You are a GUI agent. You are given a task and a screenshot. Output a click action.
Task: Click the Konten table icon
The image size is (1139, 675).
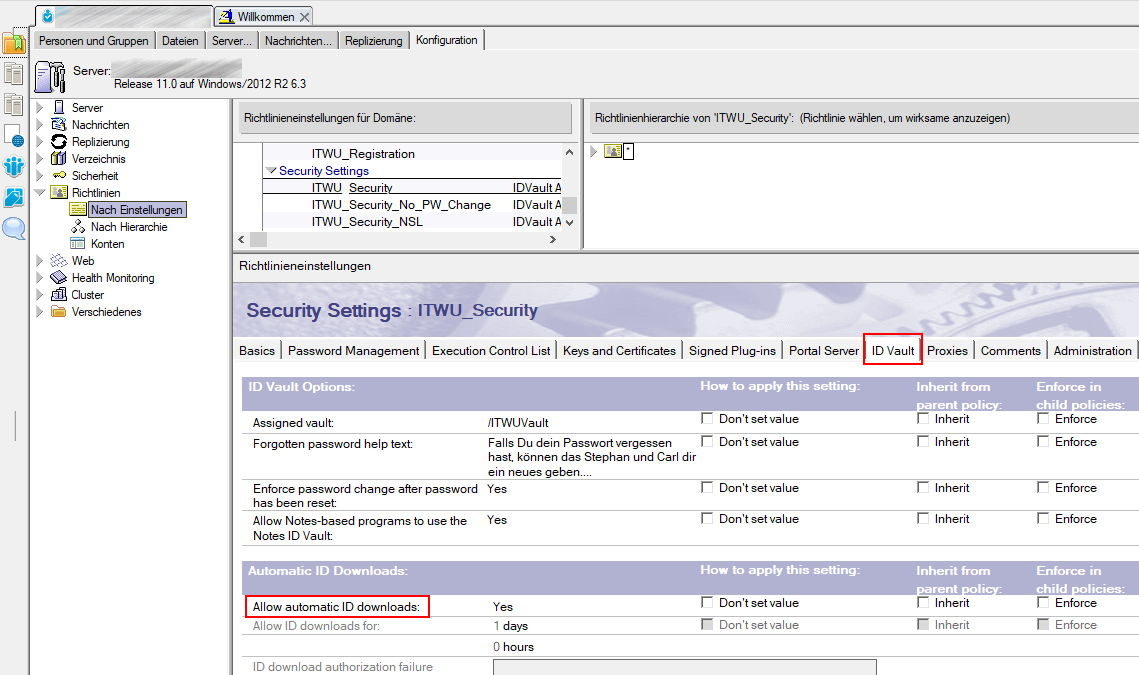click(x=78, y=243)
